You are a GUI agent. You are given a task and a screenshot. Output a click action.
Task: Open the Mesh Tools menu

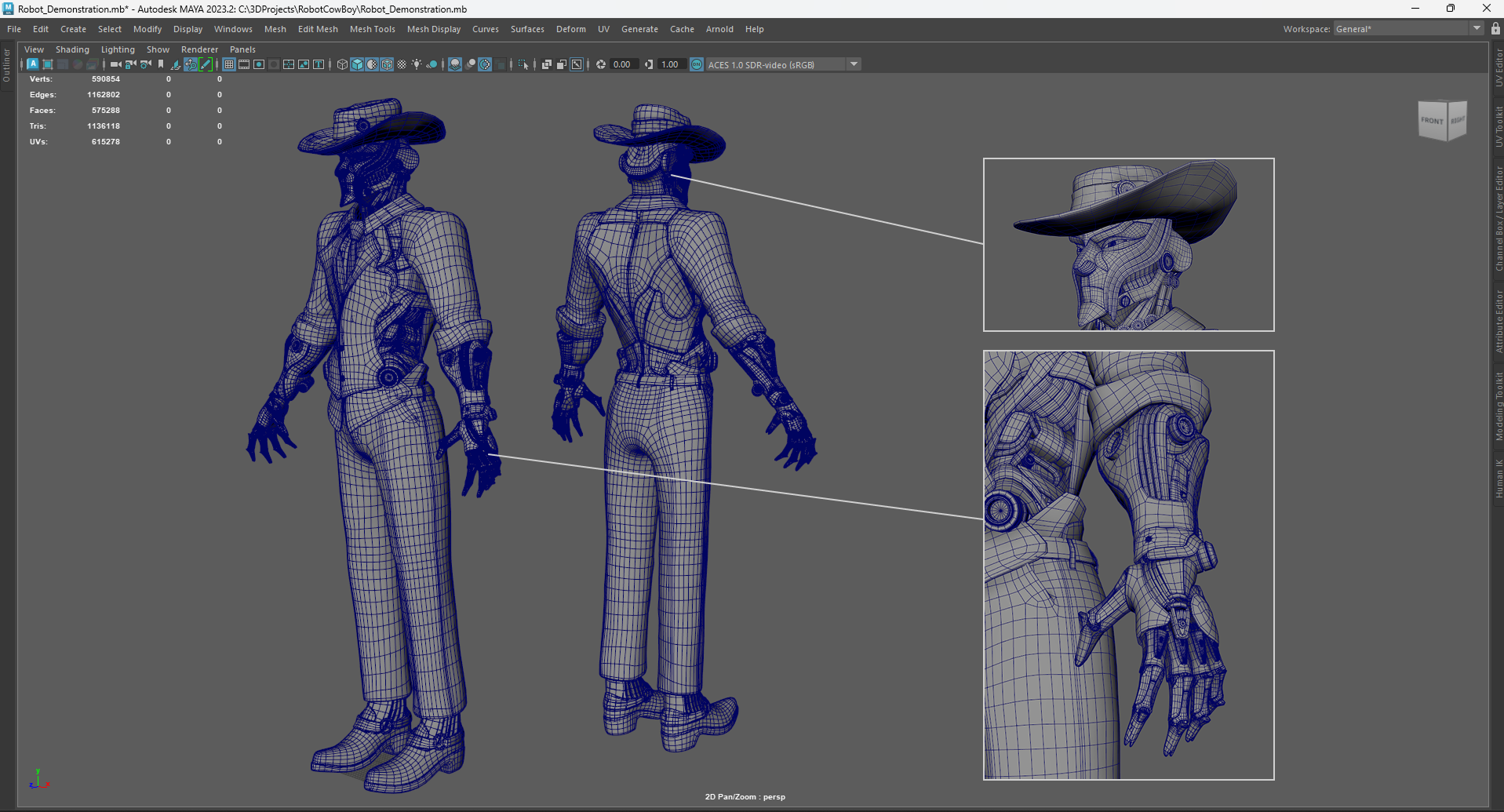coord(372,29)
